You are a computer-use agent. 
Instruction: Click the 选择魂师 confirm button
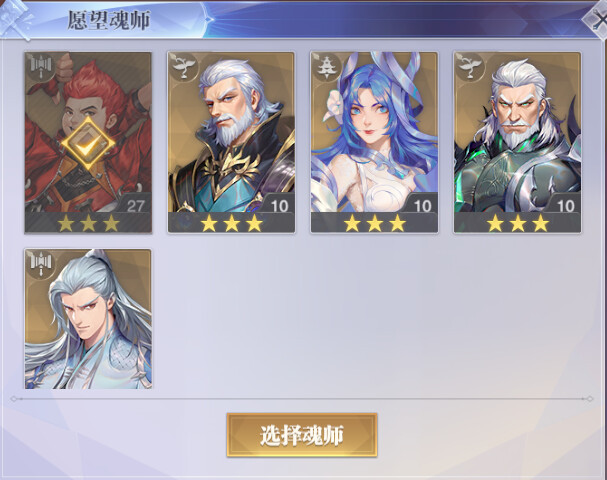[302, 435]
